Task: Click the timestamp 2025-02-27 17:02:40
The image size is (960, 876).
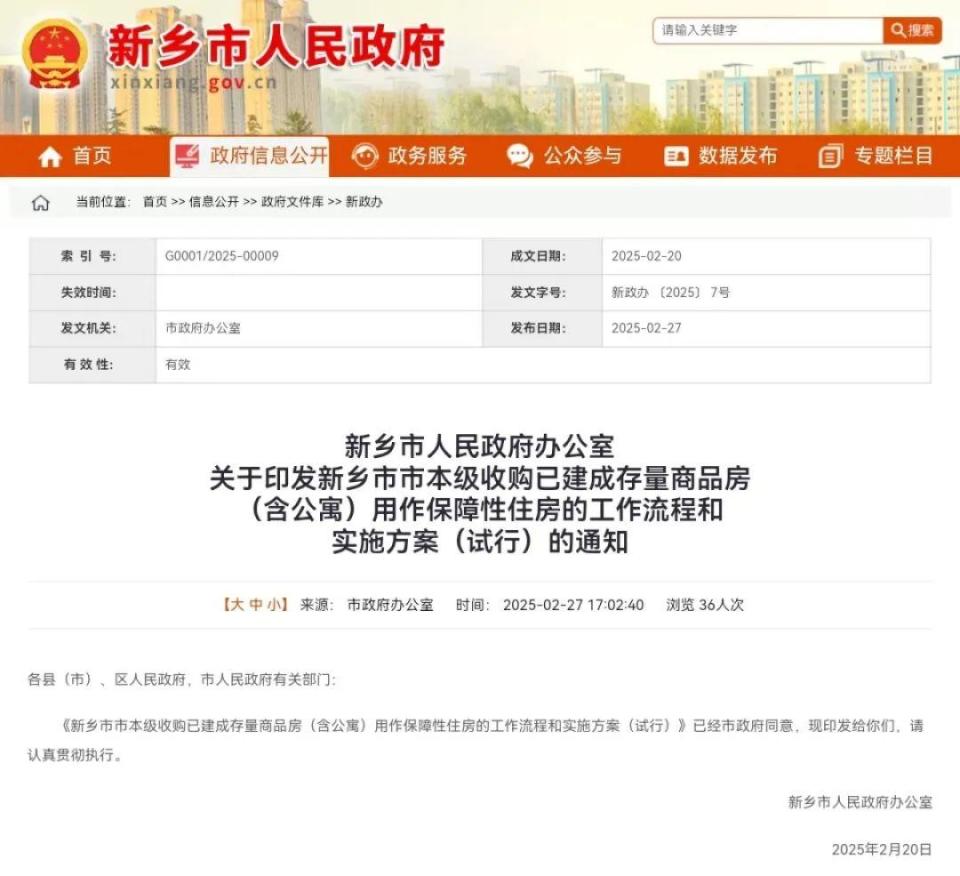Action: pyautogui.click(x=573, y=605)
